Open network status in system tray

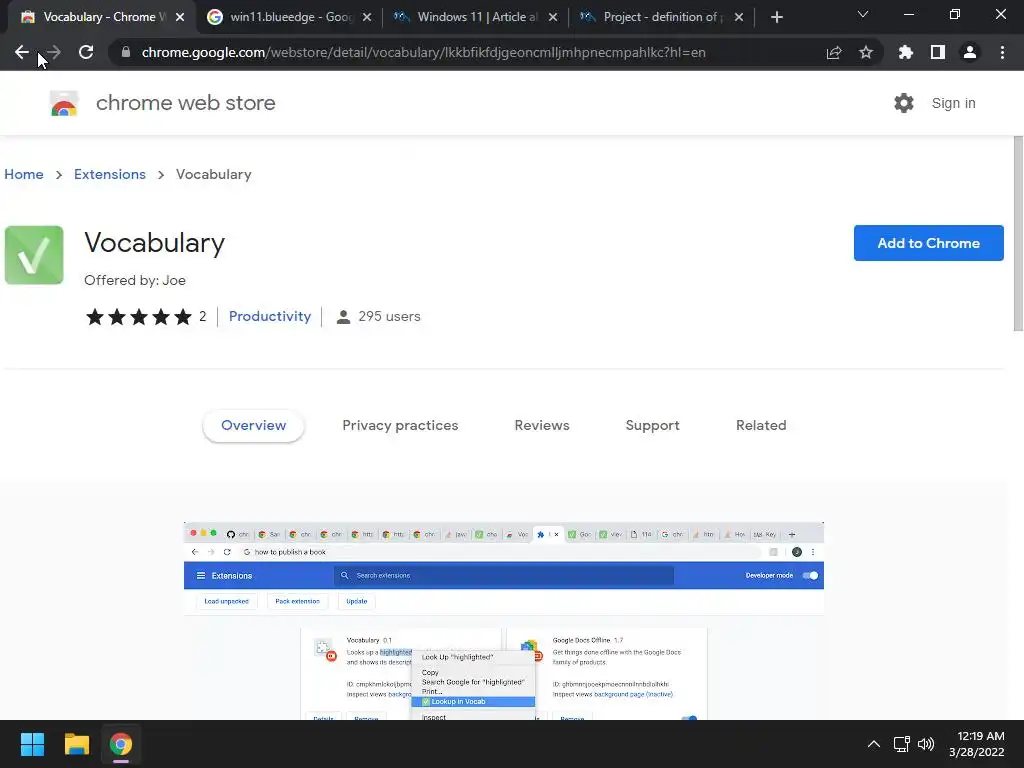901,744
